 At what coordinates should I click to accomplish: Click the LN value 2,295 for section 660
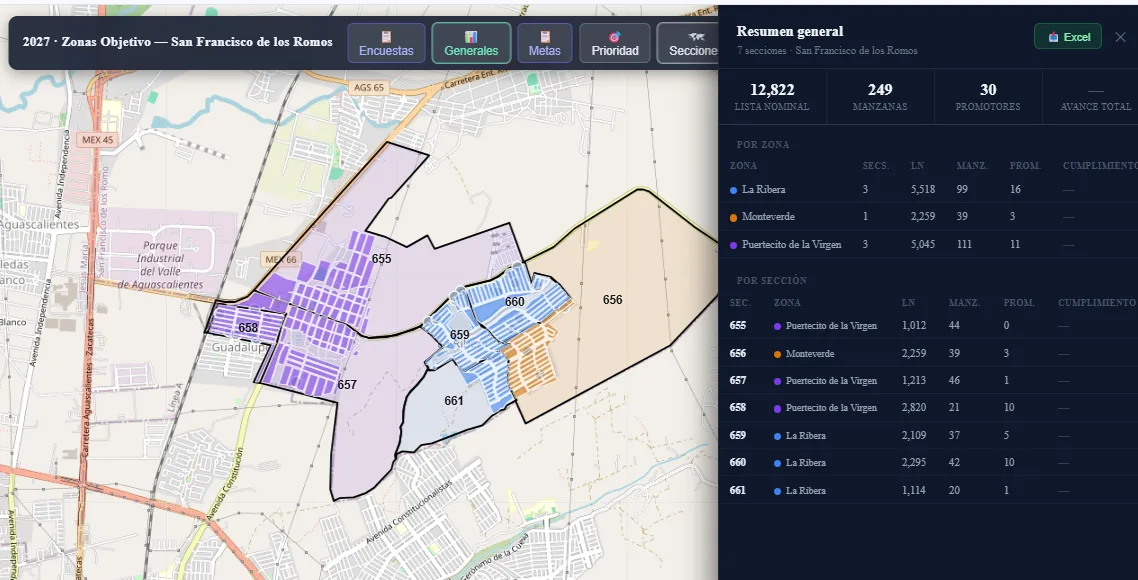(x=914, y=462)
